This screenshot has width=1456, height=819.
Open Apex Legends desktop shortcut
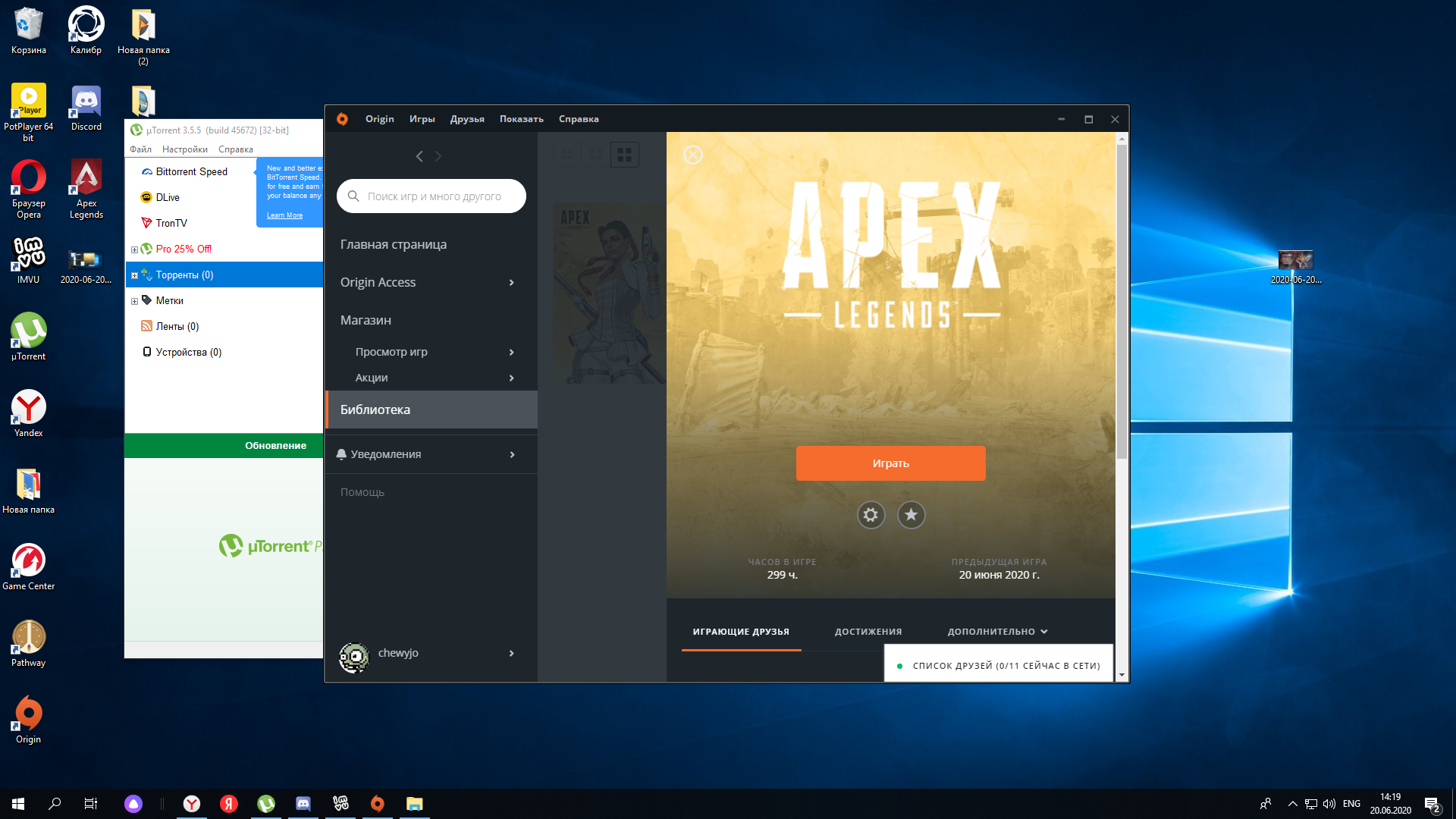pos(86,189)
